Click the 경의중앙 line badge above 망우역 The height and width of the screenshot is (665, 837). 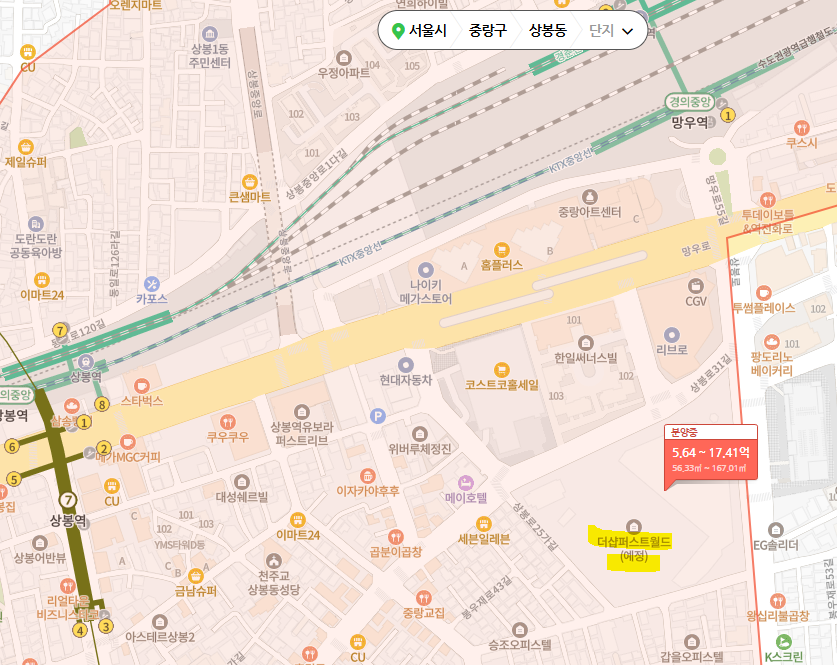690,101
